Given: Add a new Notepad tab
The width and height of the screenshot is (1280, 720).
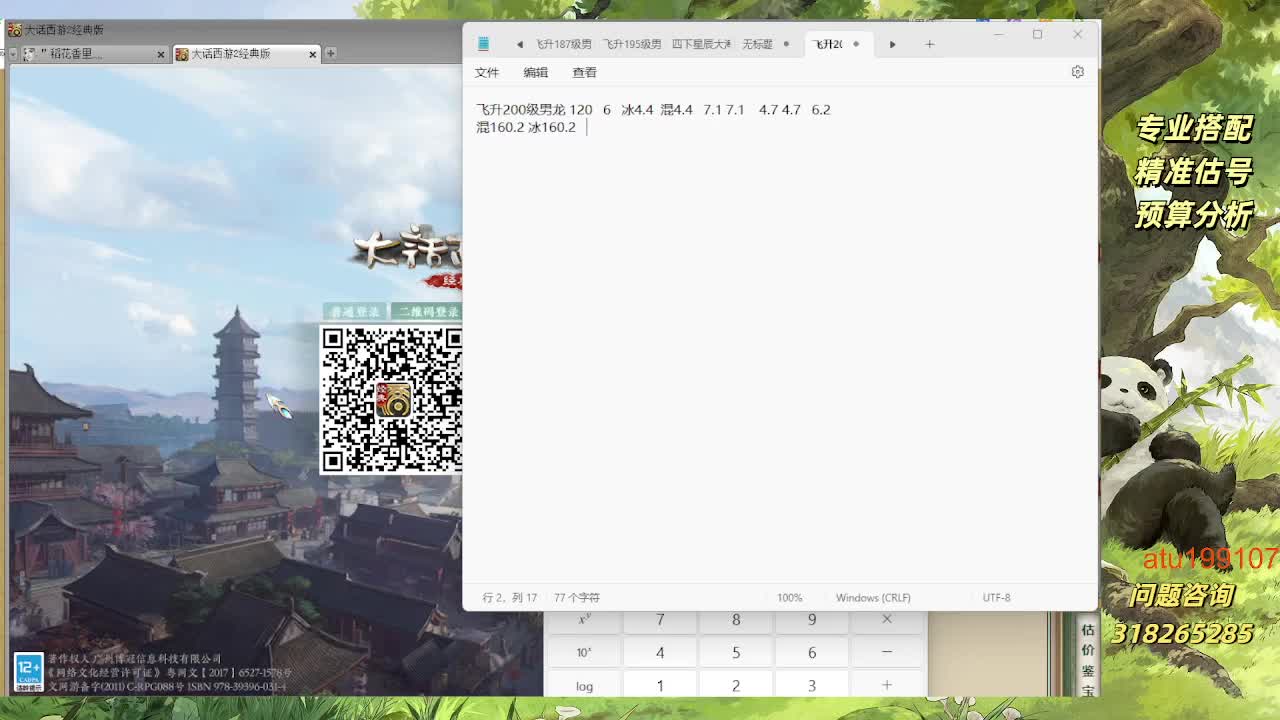Looking at the screenshot, I should click(x=929, y=44).
